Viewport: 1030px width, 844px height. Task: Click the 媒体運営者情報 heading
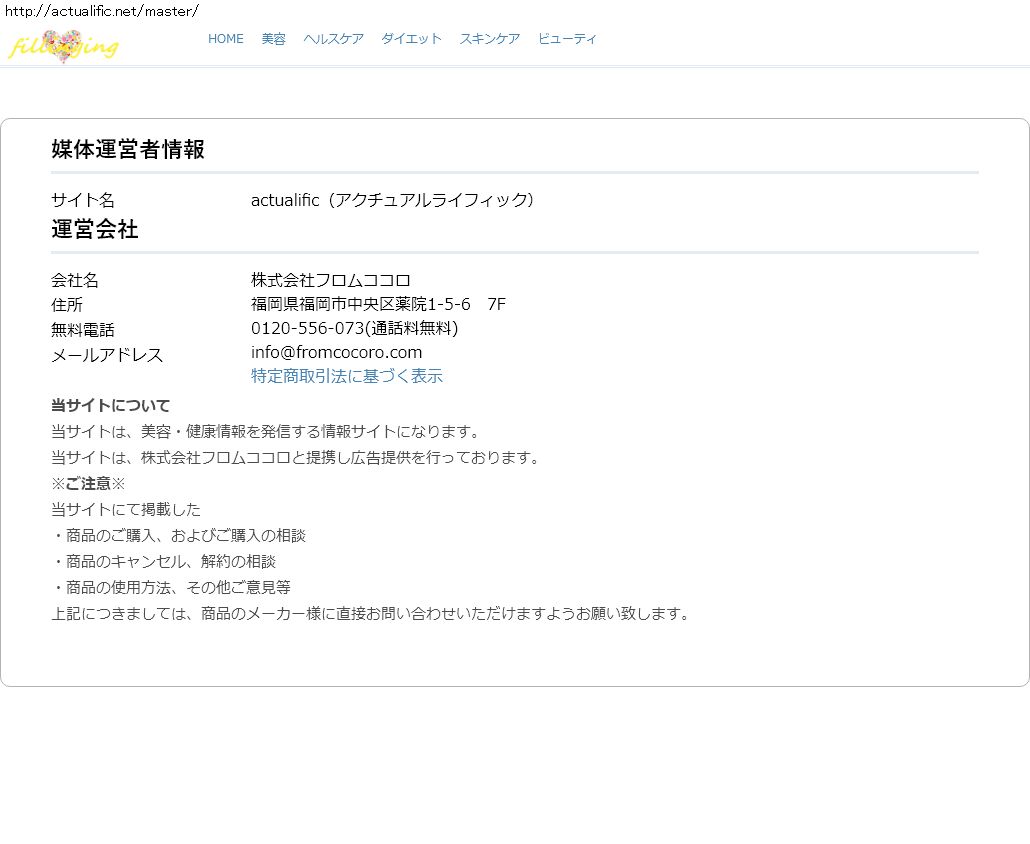click(128, 149)
